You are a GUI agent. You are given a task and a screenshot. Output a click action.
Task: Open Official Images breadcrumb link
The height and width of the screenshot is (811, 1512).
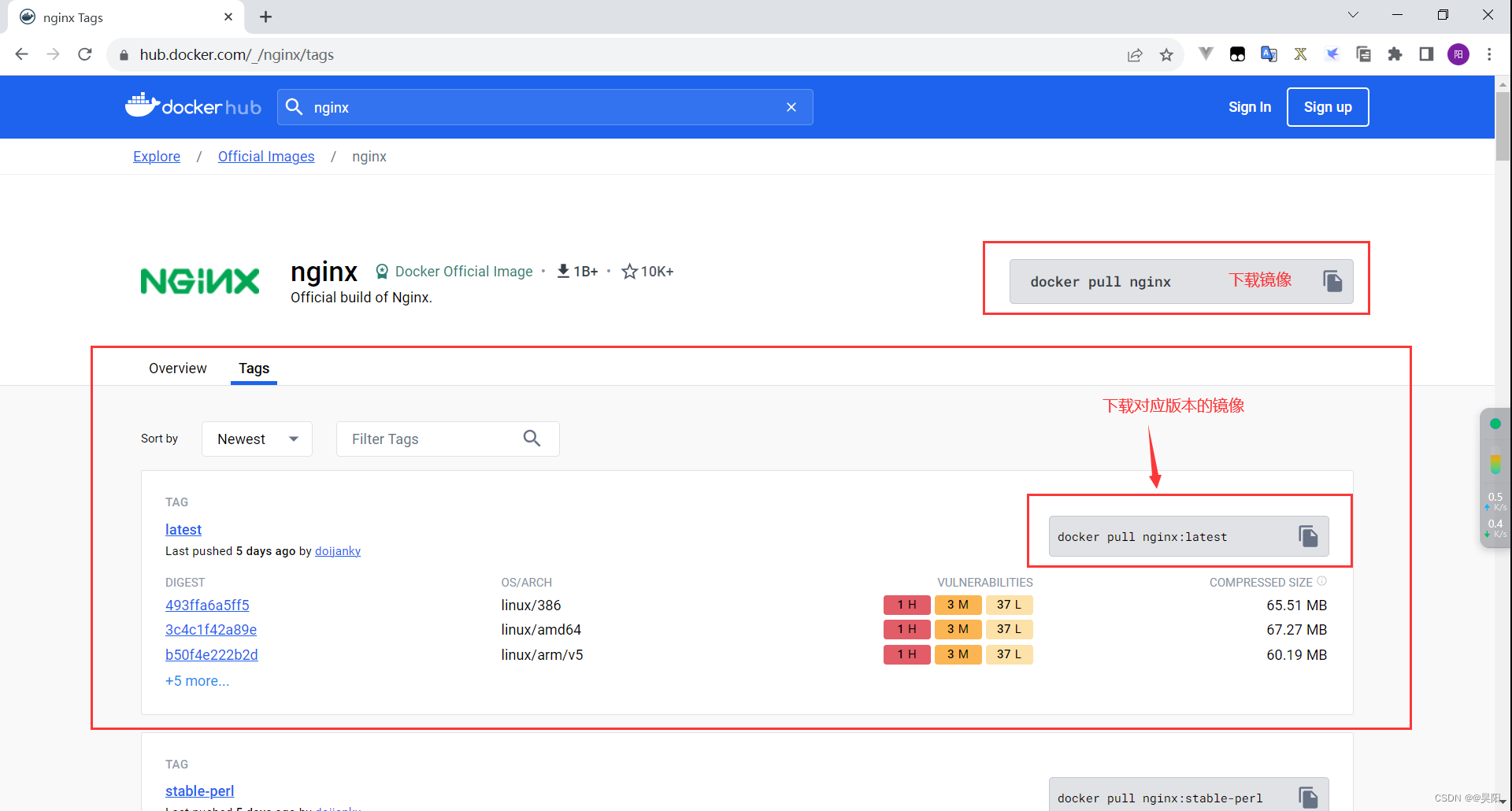pyautogui.click(x=266, y=157)
